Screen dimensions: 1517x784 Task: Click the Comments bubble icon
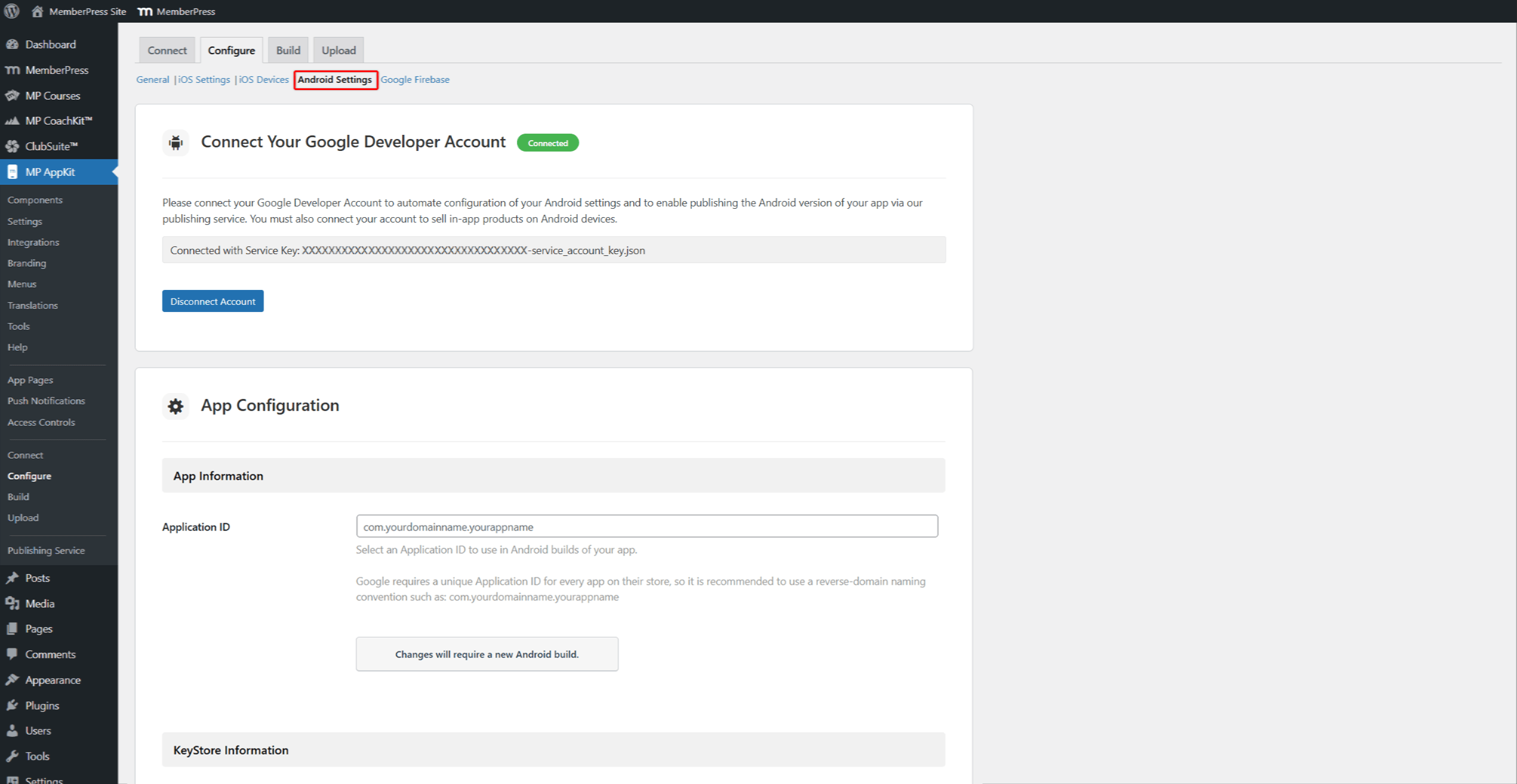coord(13,654)
